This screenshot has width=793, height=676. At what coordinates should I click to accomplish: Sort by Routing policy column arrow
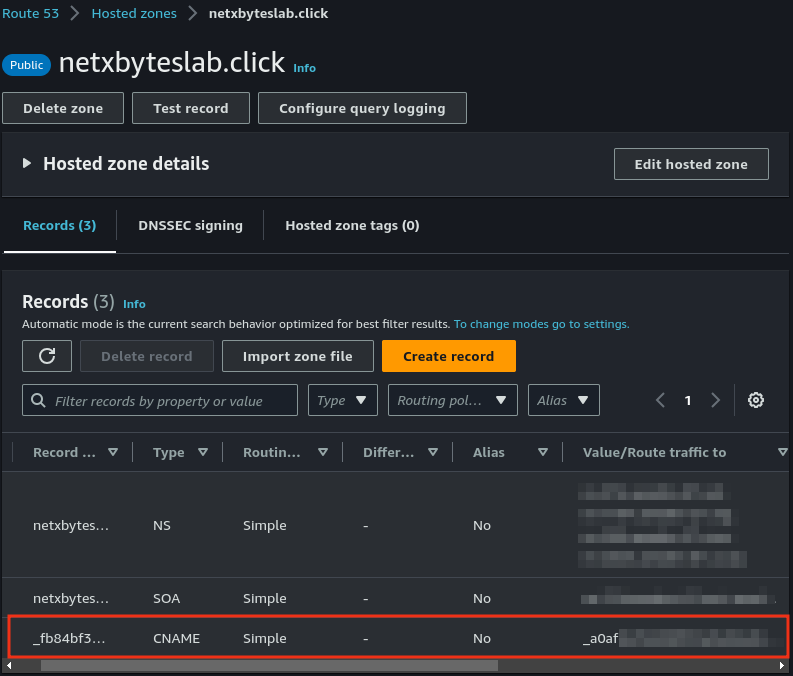pyautogui.click(x=323, y=452)
